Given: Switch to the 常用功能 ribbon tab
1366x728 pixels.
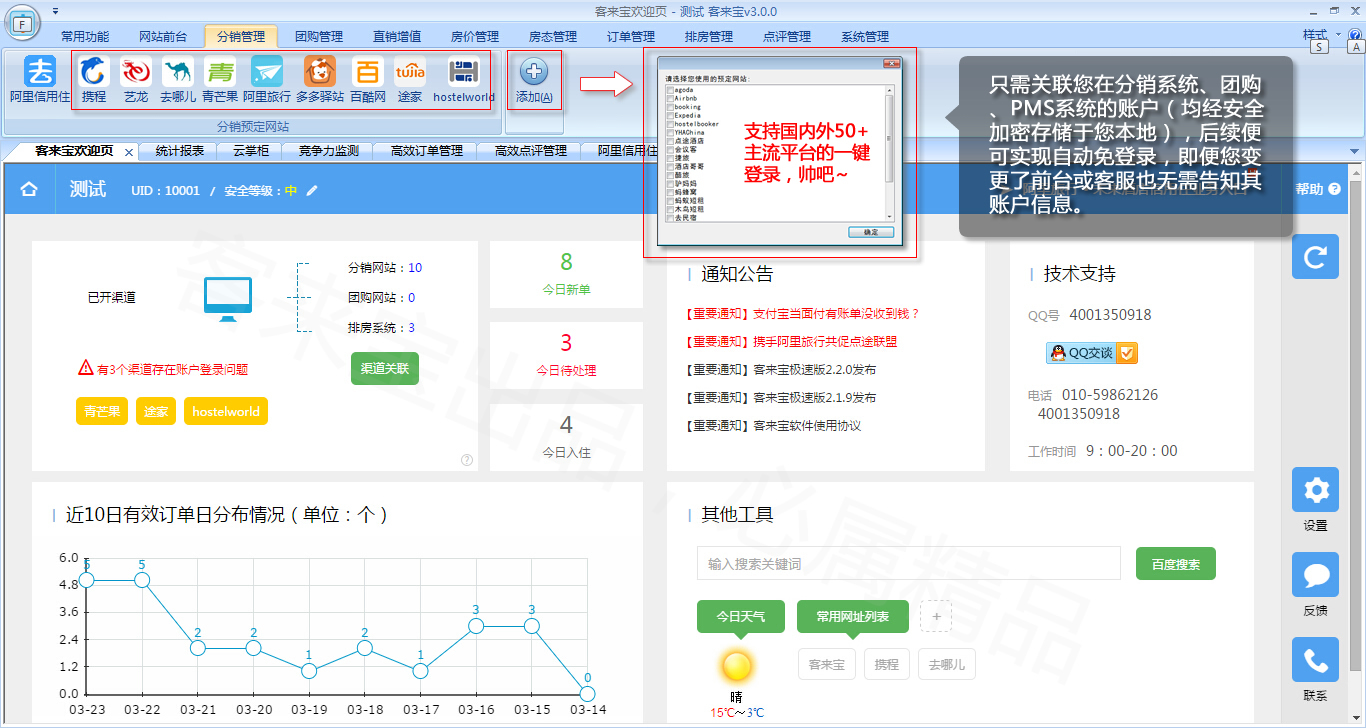Looking at the screenshot, I should [85, 36].
